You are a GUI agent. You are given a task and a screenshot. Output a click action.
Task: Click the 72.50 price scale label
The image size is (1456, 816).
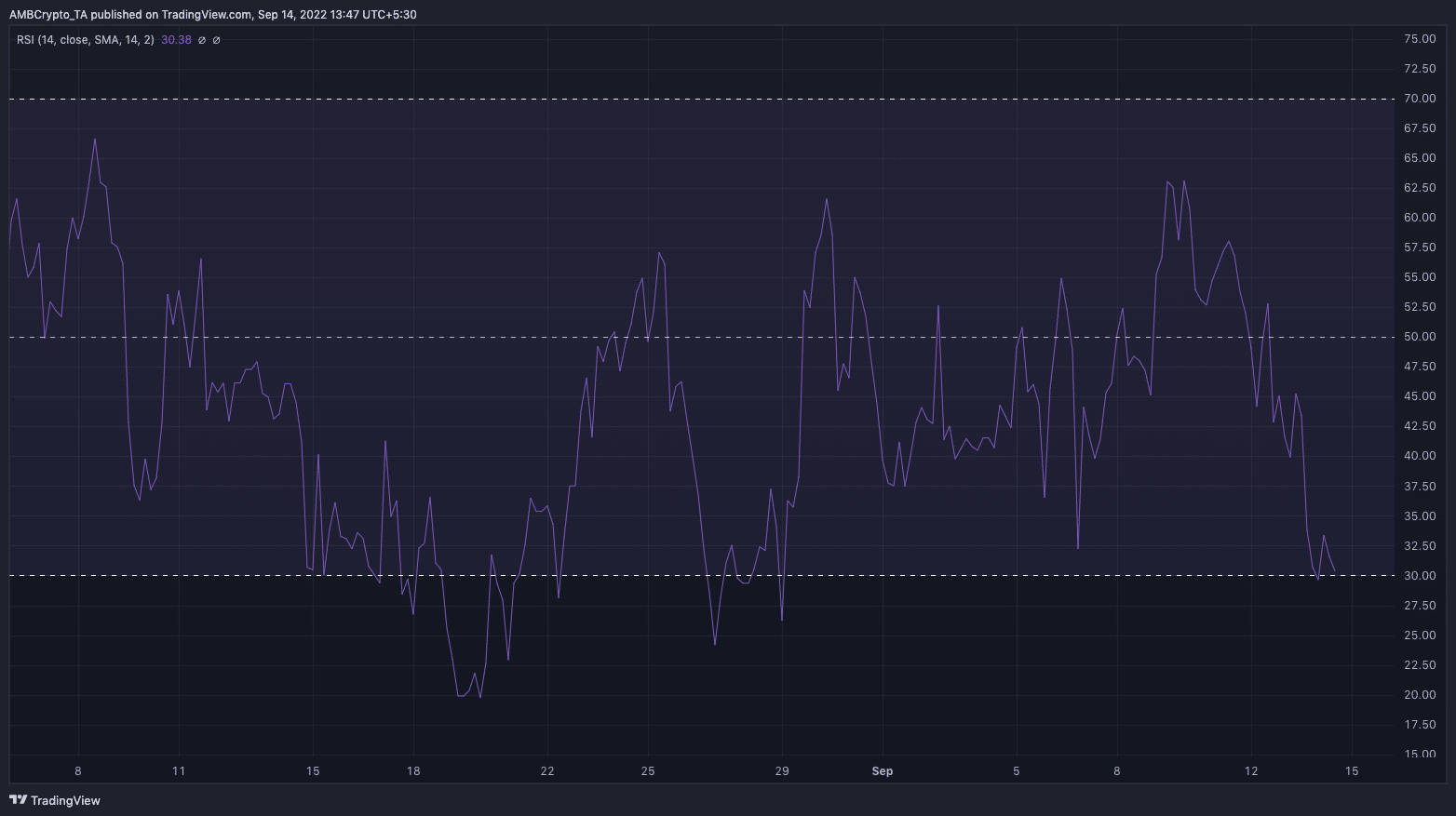(1420, 69)
